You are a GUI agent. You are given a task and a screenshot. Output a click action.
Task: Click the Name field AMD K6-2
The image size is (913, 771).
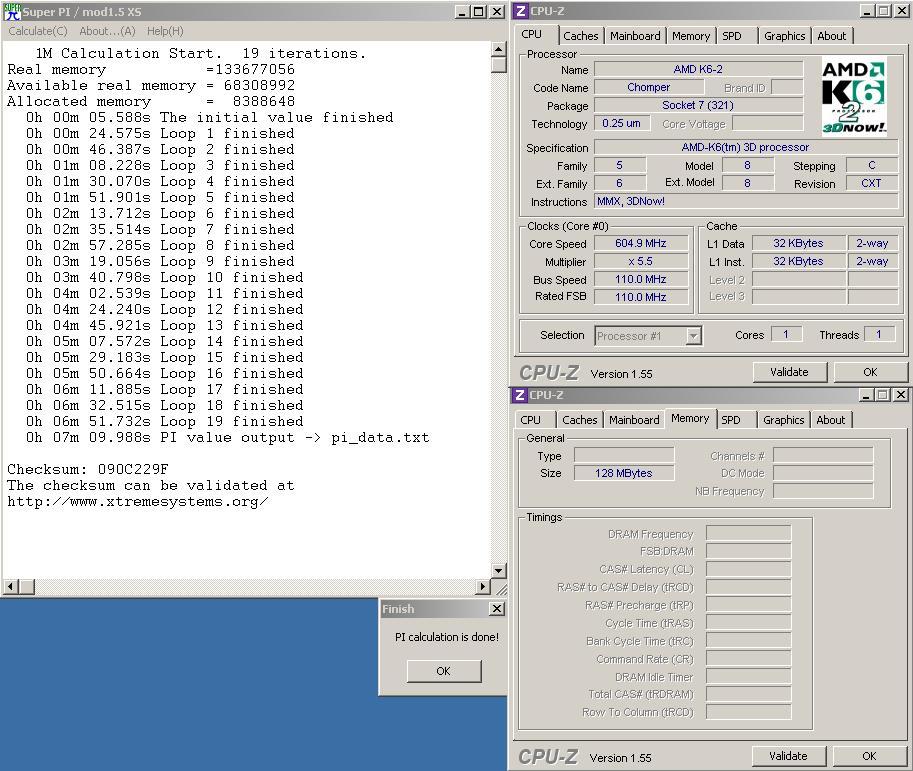698,69
